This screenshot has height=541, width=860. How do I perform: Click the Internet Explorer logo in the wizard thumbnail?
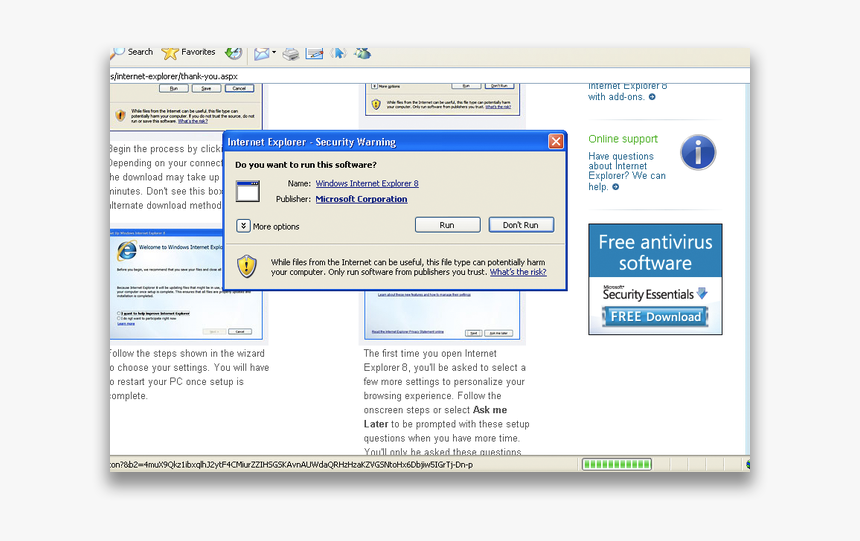click(127, 251)
